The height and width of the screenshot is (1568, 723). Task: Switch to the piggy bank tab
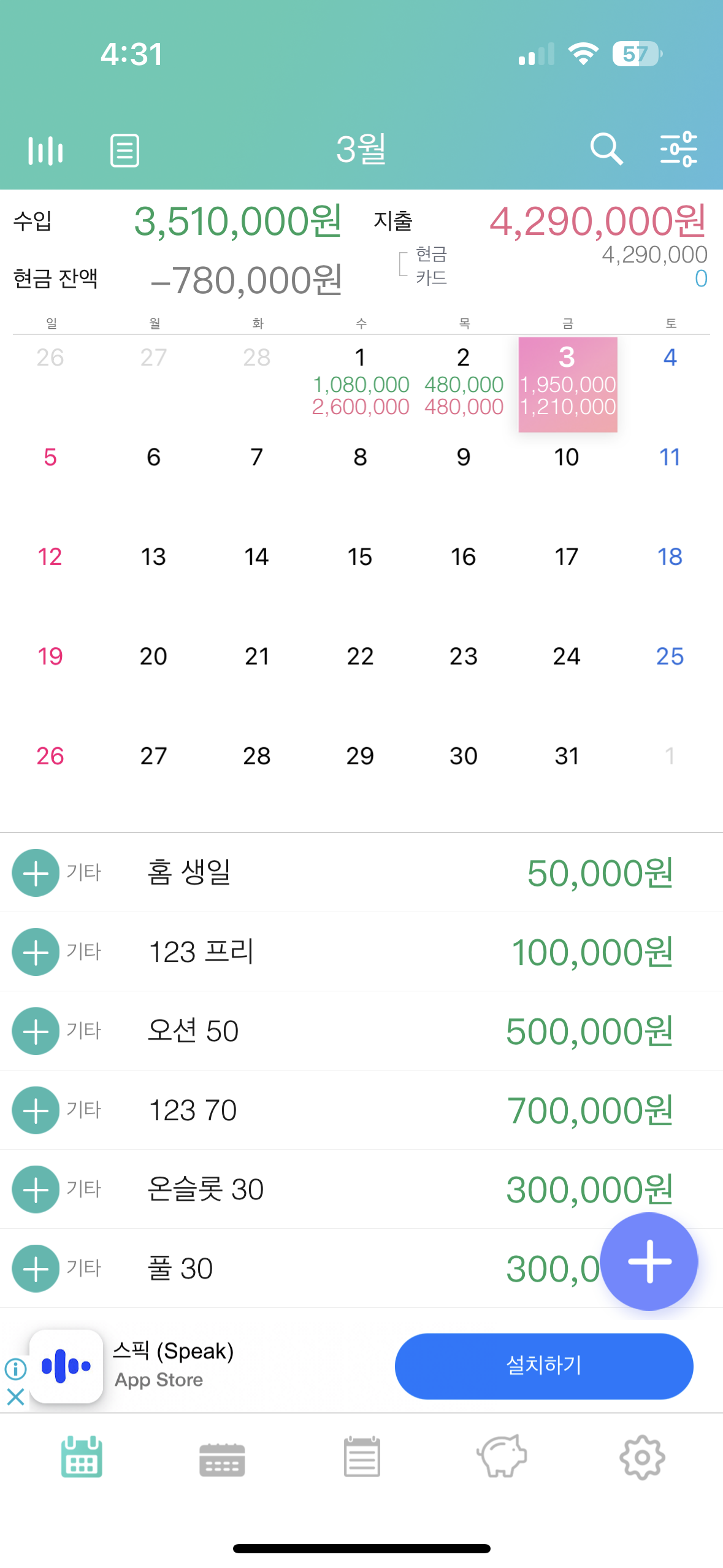[502, 1456]
